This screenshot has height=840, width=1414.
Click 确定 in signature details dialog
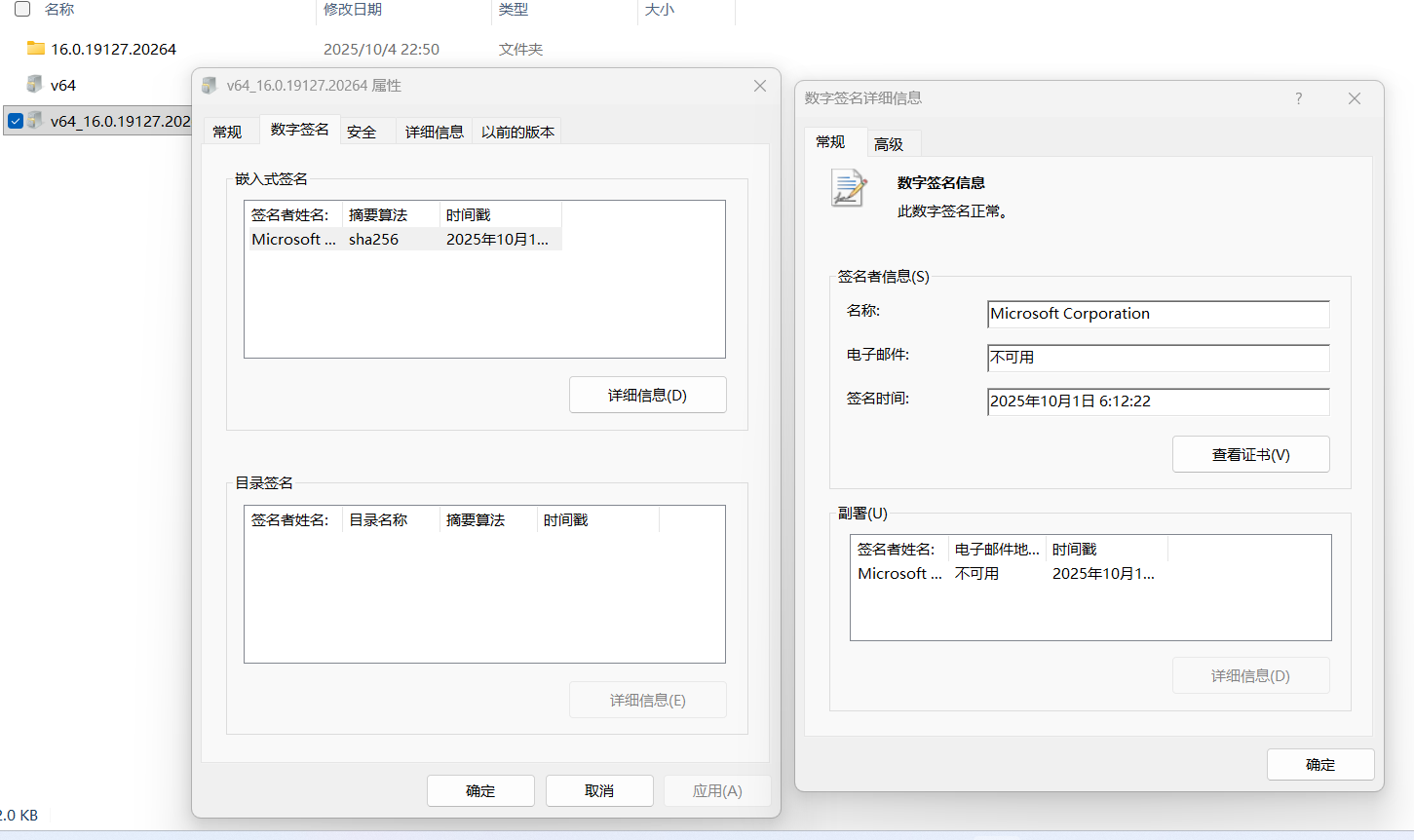pyautogui.click(x=1319, y=764)
